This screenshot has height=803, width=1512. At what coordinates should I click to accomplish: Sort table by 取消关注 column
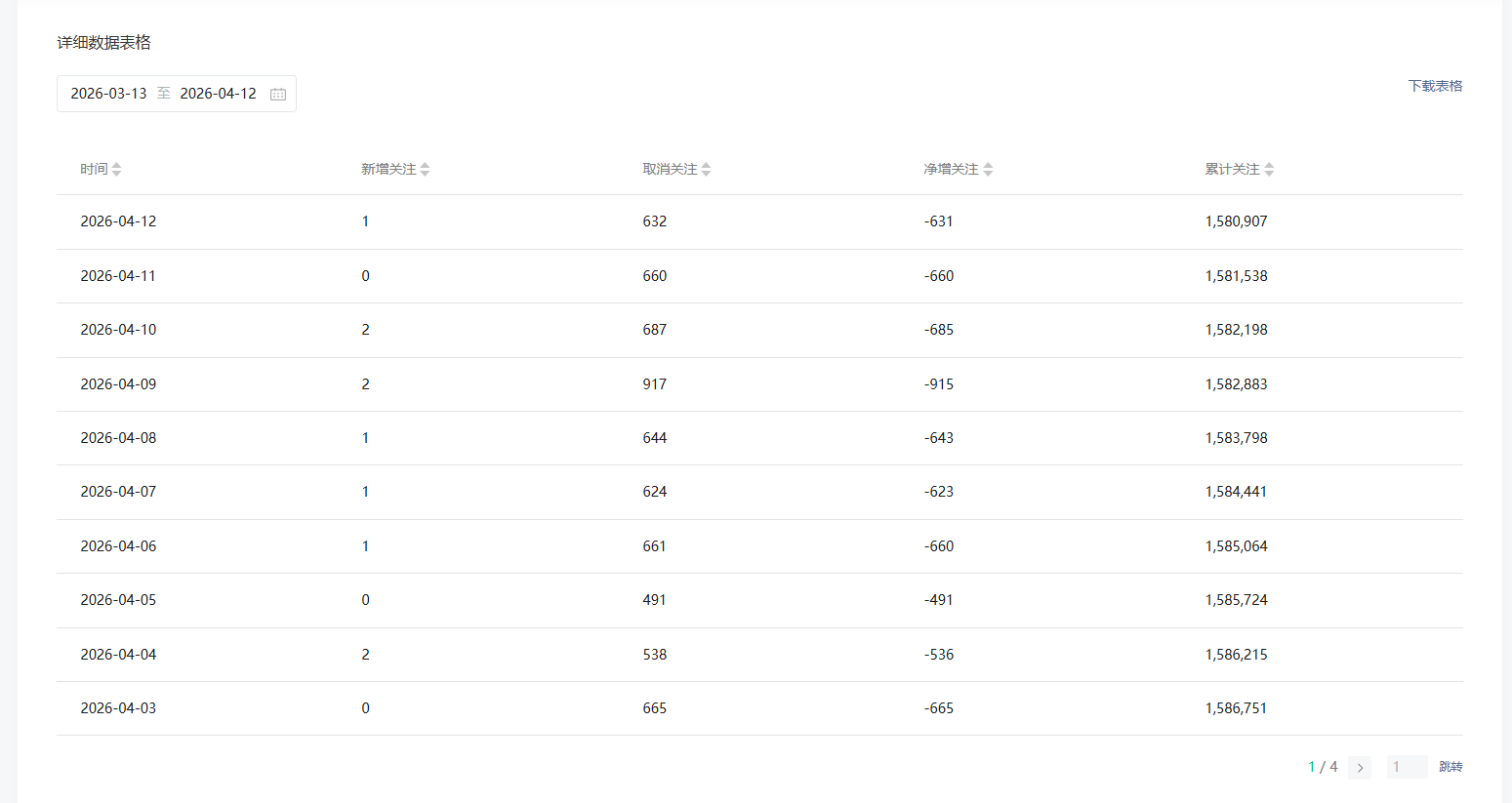(706, 170)
